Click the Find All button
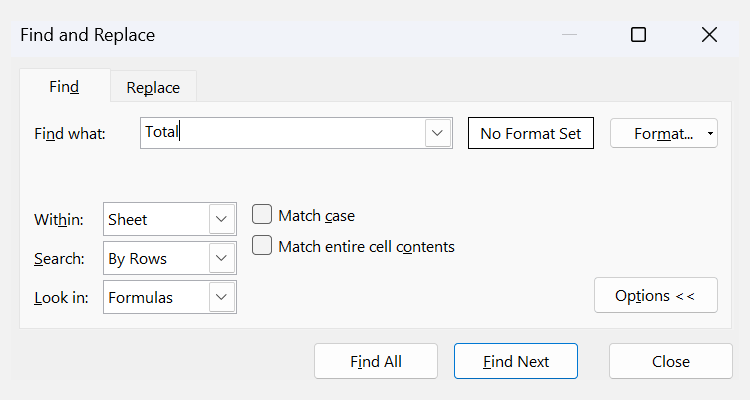Viewport: 750px width, 400px height. [375, 361]
